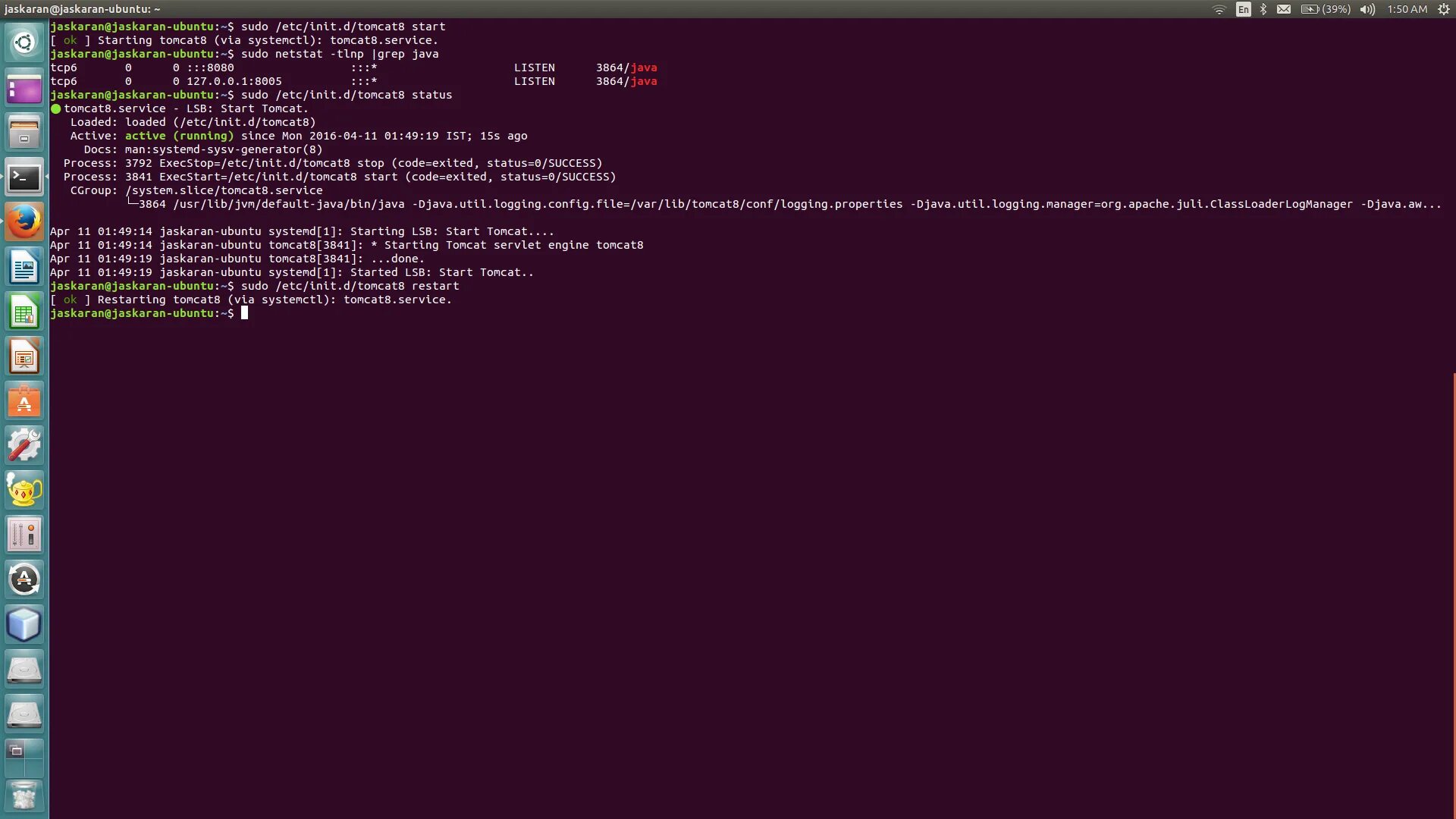The width and height of the screenshot is (1456, 819).
Task: Open the sound volume indicator
Action: tap(1367, 9)
